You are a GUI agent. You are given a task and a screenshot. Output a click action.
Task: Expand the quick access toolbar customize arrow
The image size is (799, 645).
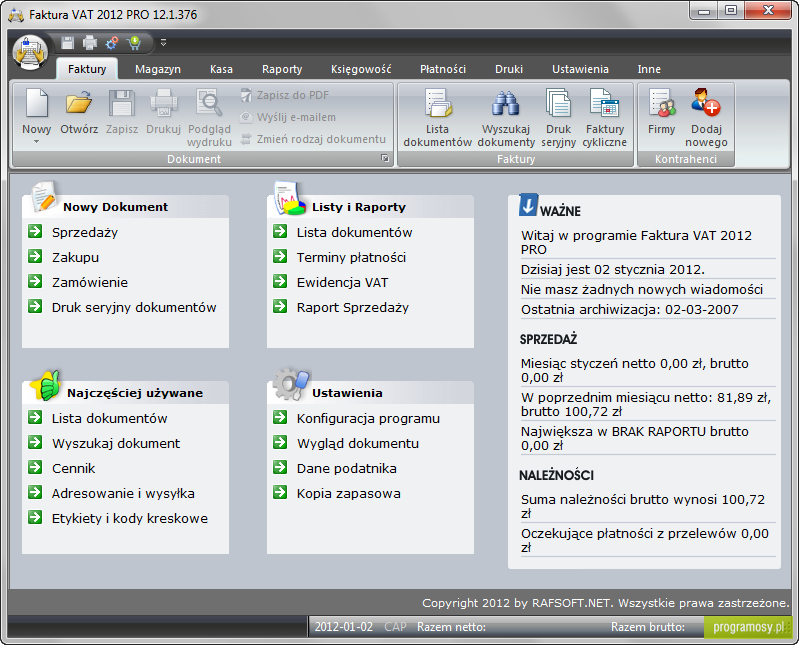pos(164,43)
